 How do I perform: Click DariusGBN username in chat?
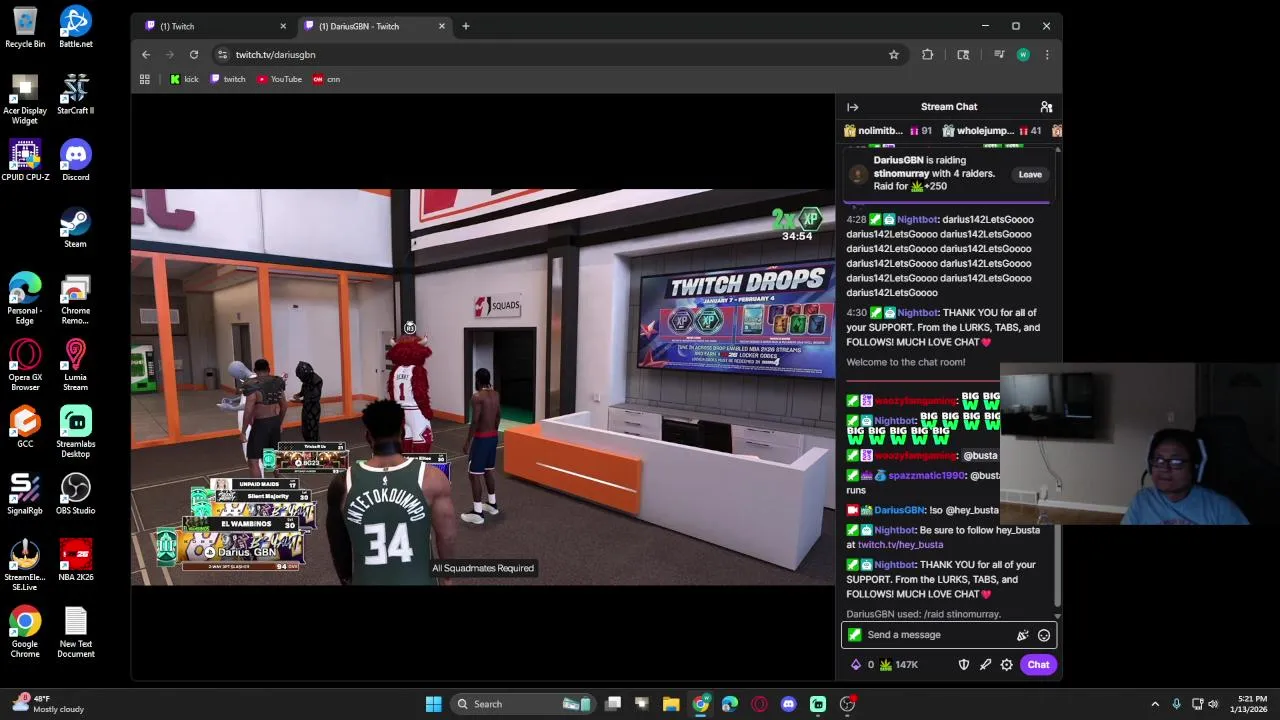pyautogui.click(x=899, y=510)
